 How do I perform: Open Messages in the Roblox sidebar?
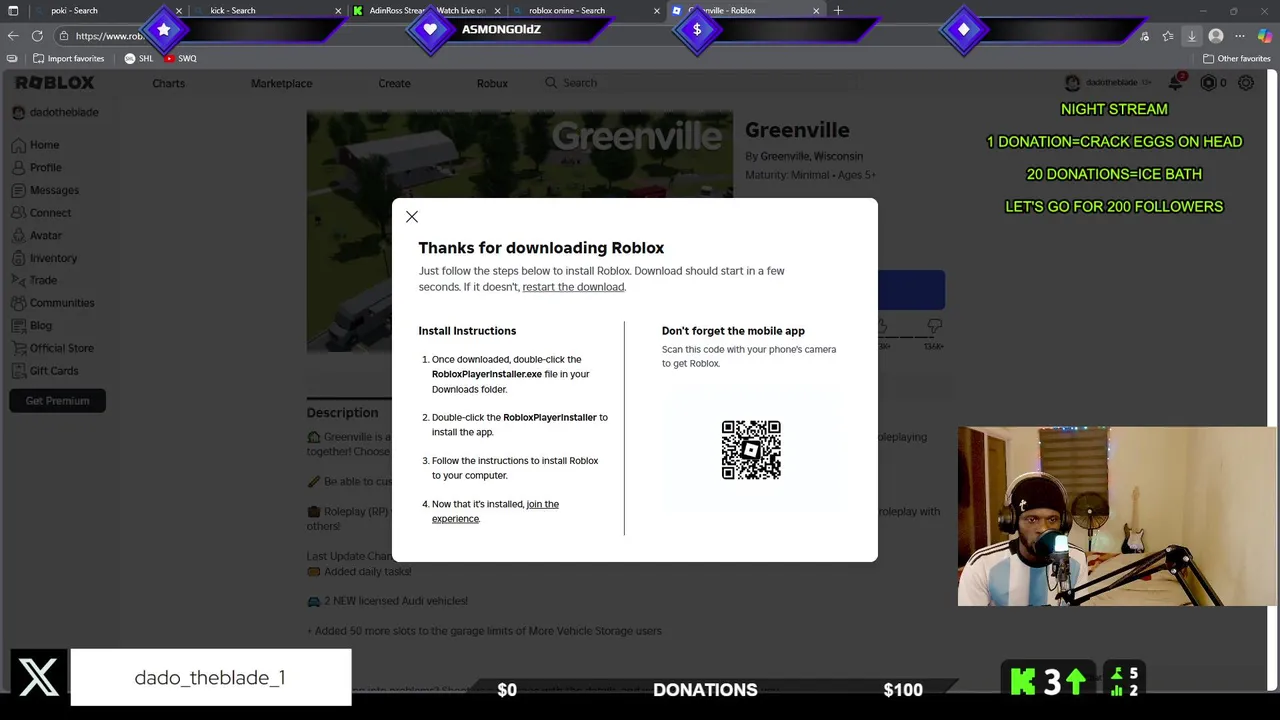click(x=45, y=190)
